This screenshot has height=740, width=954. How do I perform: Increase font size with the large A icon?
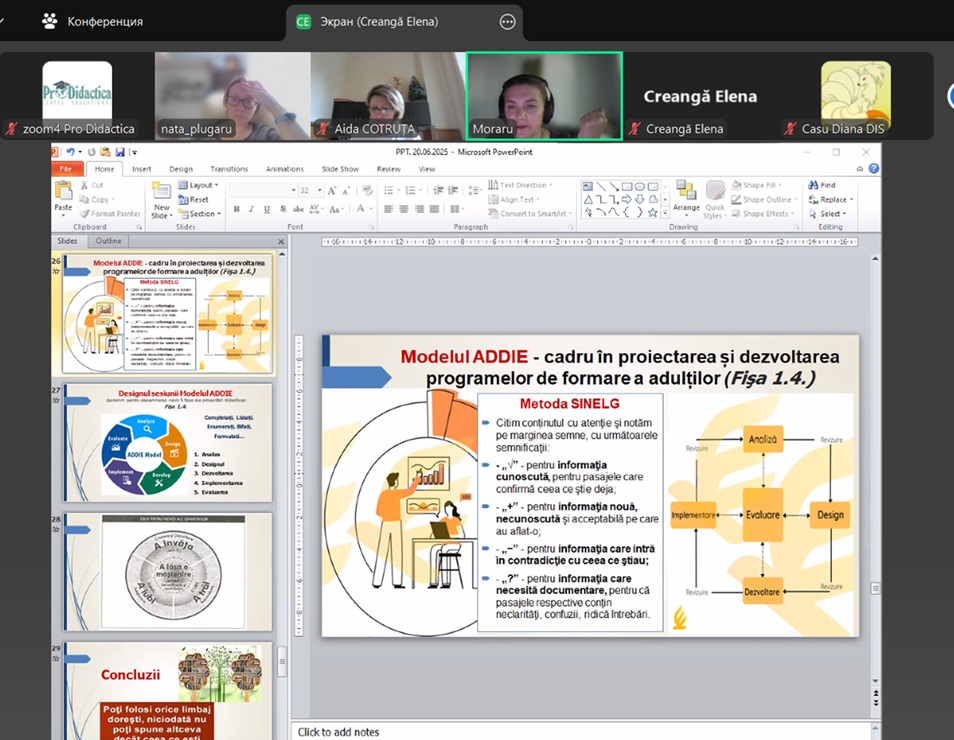coord(332,191)
